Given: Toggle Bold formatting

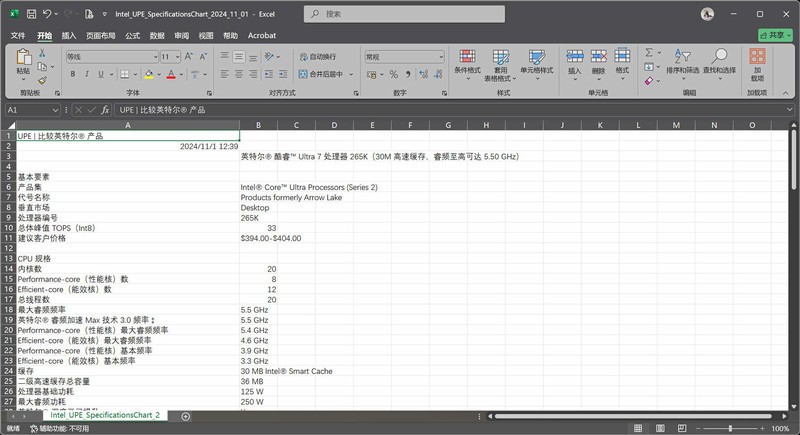Looking at the screenshot, I should pos(73,74).
